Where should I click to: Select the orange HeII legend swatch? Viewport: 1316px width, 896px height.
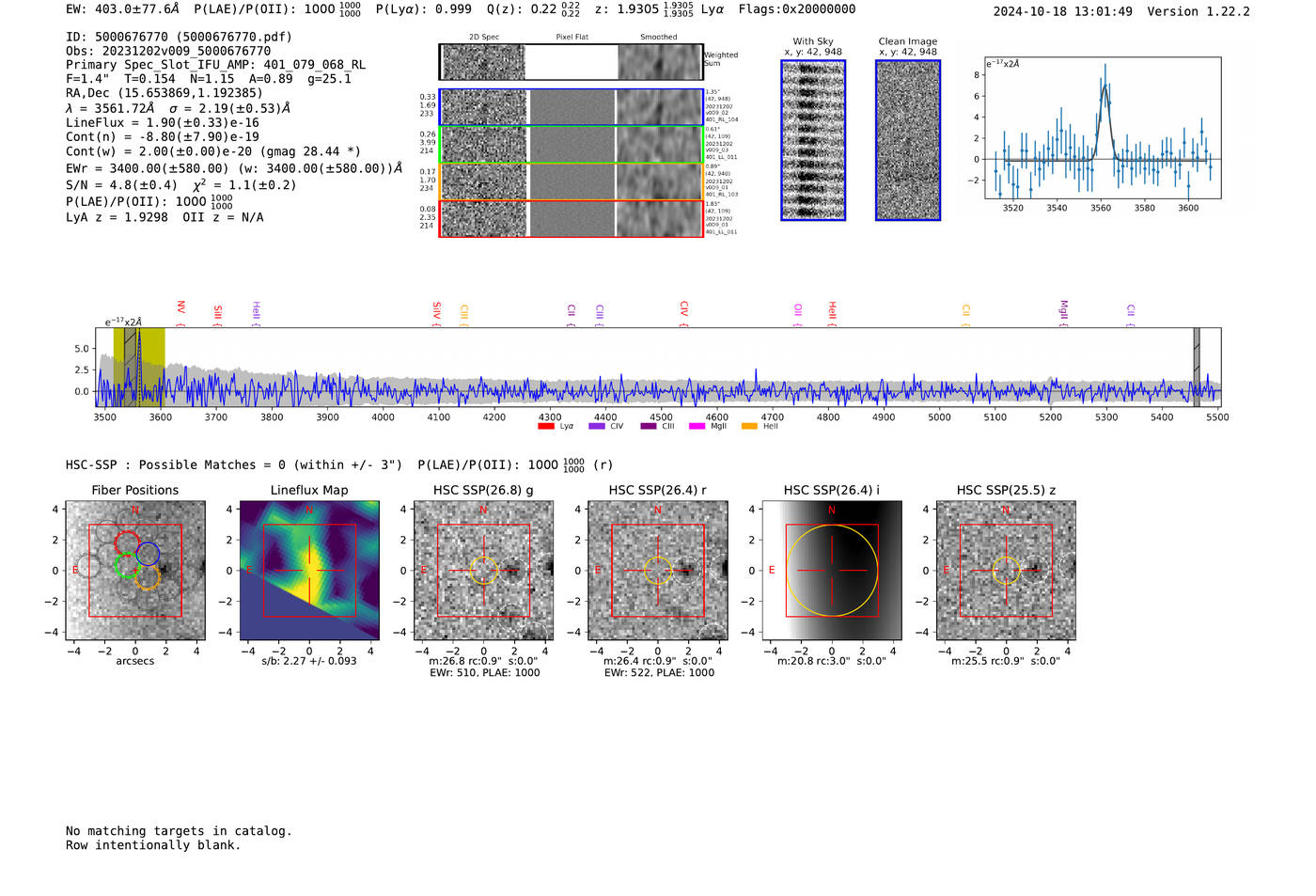749,427
